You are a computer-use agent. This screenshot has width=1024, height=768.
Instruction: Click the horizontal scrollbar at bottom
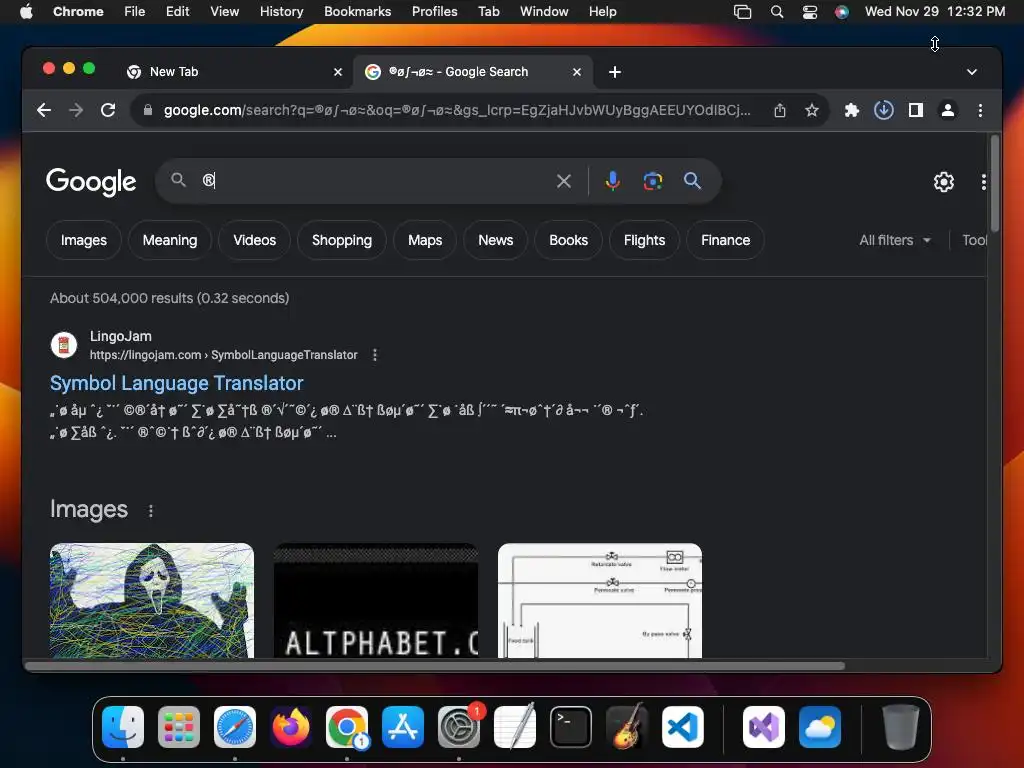435,666
